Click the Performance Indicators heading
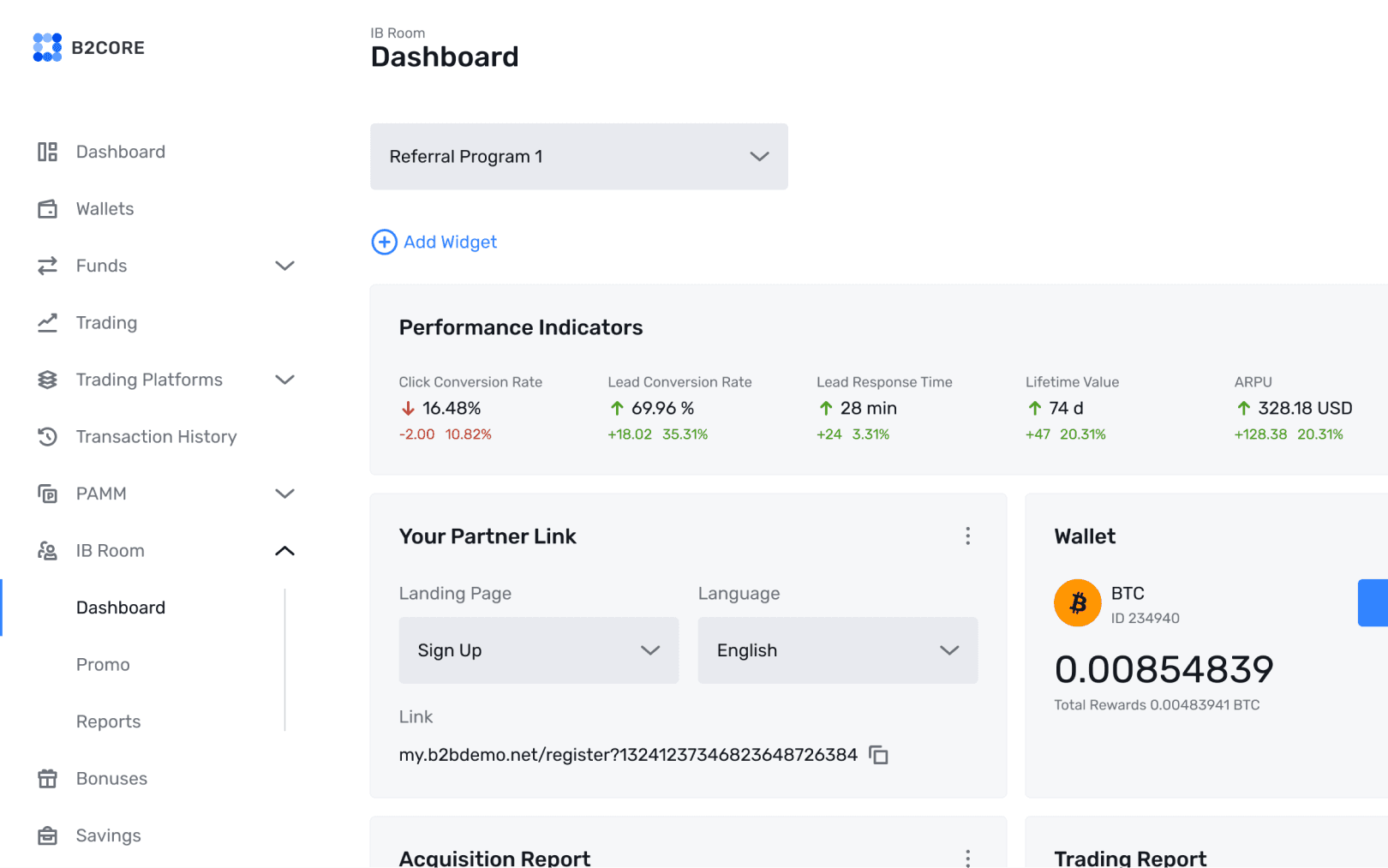 [521, 327]
